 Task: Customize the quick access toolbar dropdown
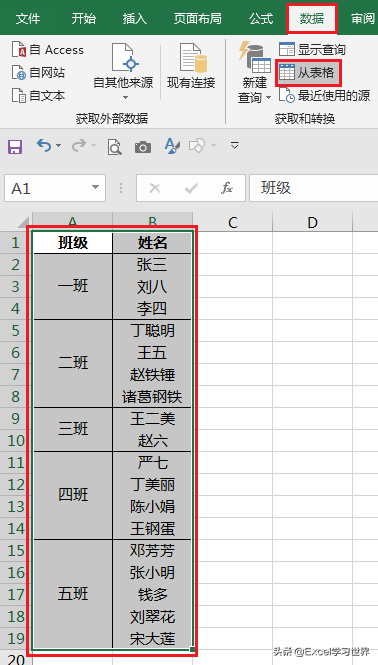[234, 145]
